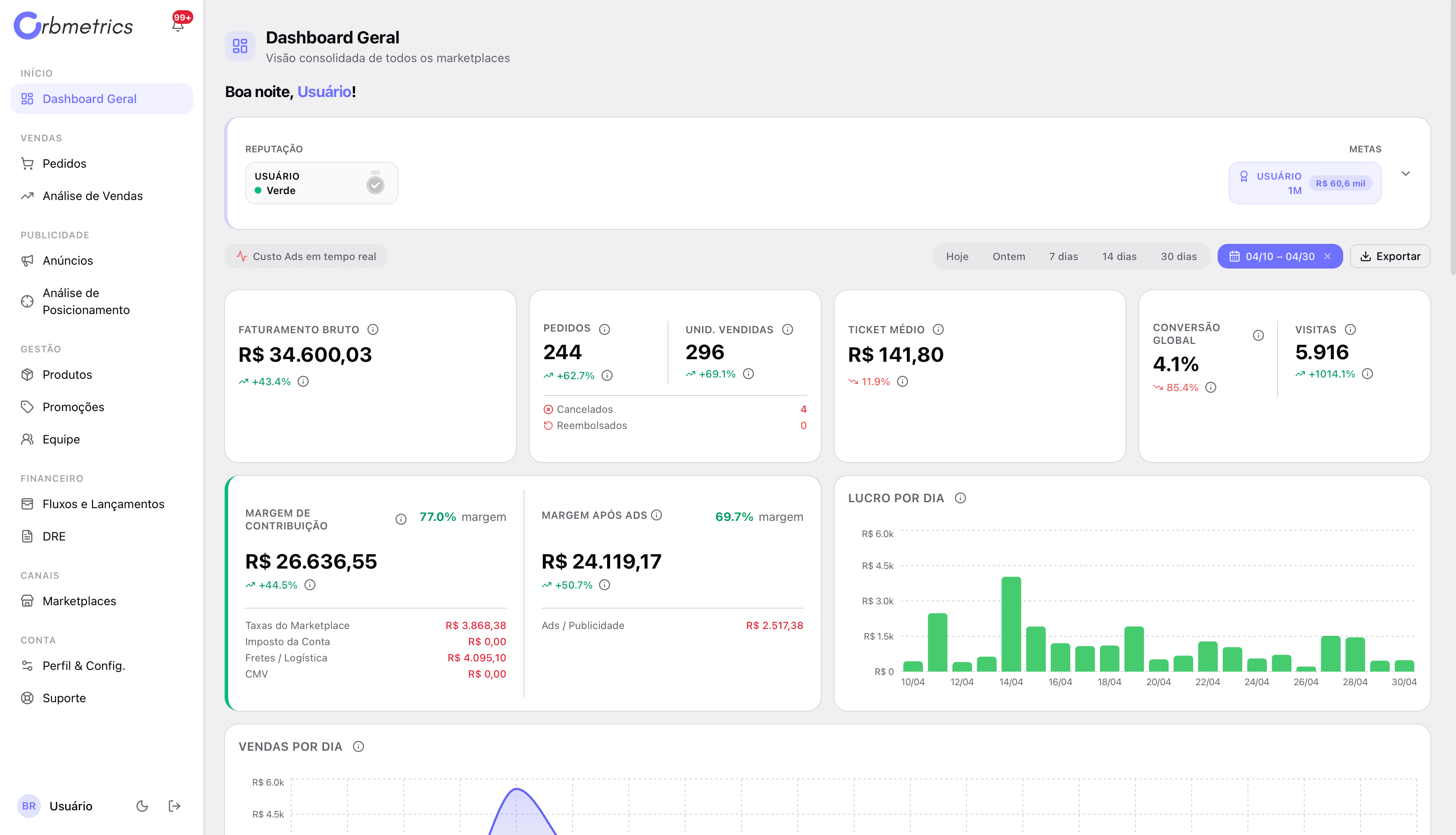The image size is (1456, 835).
Task: Click the Reembolsados row
Action: click(675, 426)
